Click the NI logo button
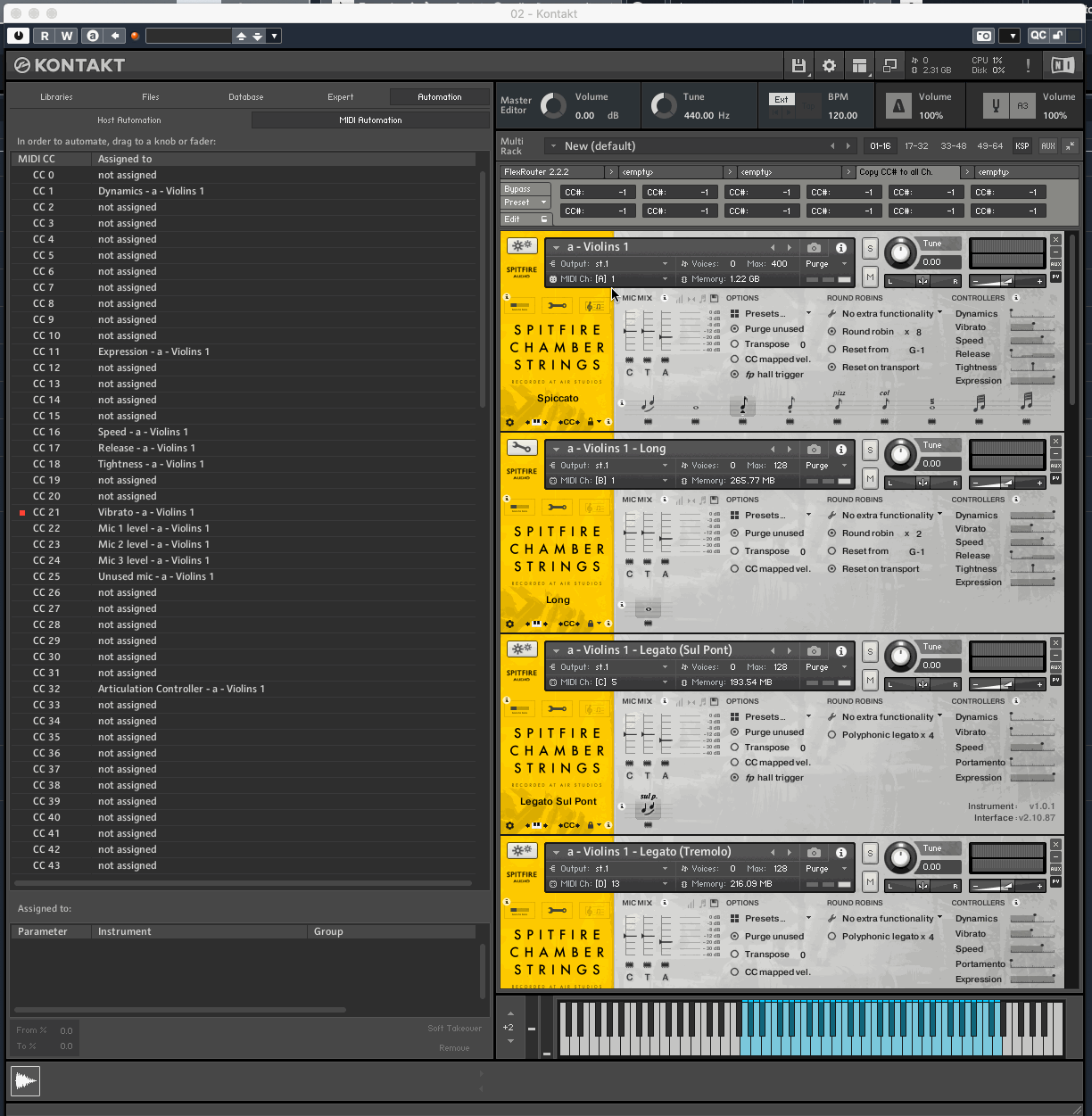This screenshot has height=1116, width=1092. click(x=1062, y=65)
